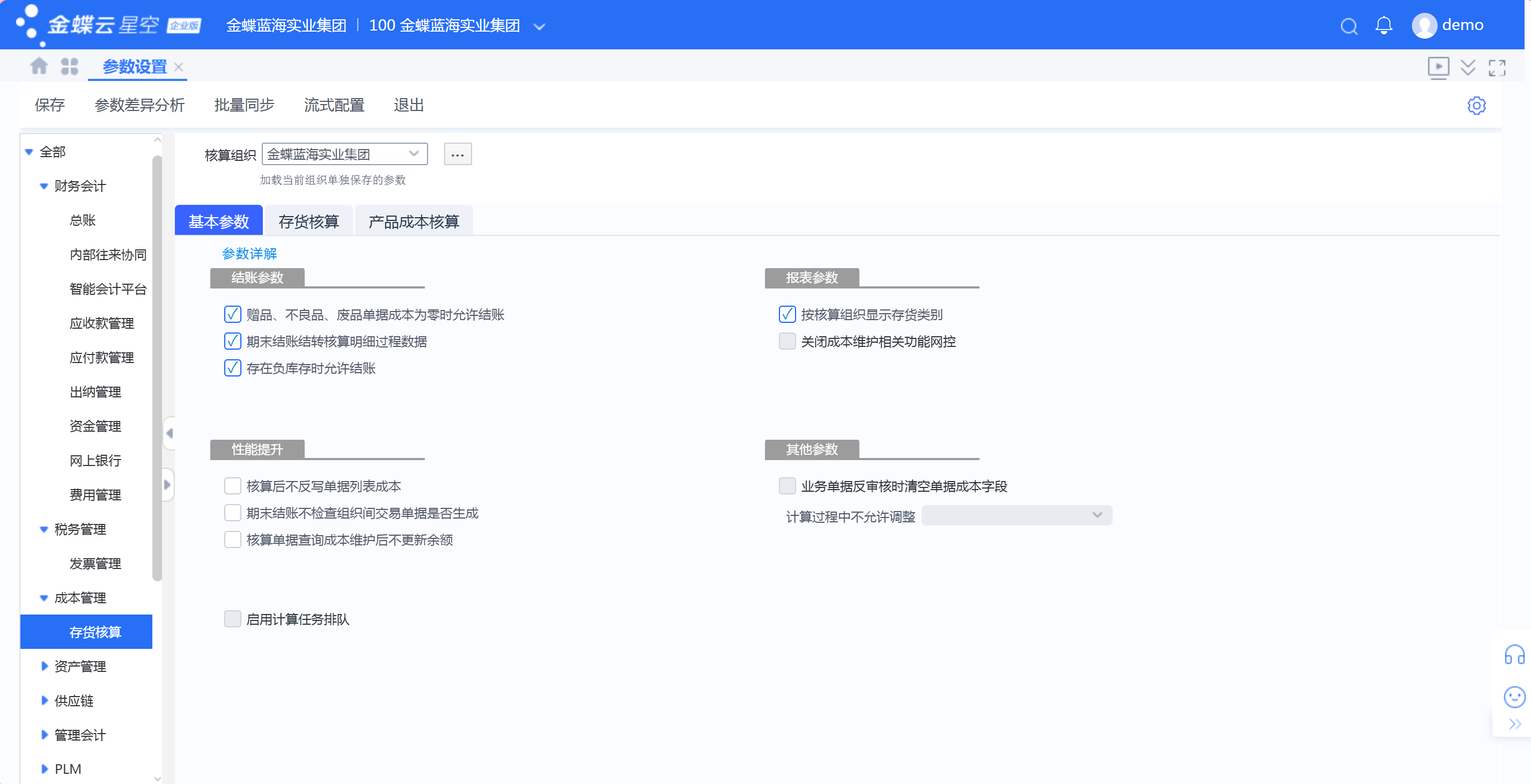Click 流式配置 in toolbar
Image resolution: width=1531 pixels, height=784 pixels.
334,105
